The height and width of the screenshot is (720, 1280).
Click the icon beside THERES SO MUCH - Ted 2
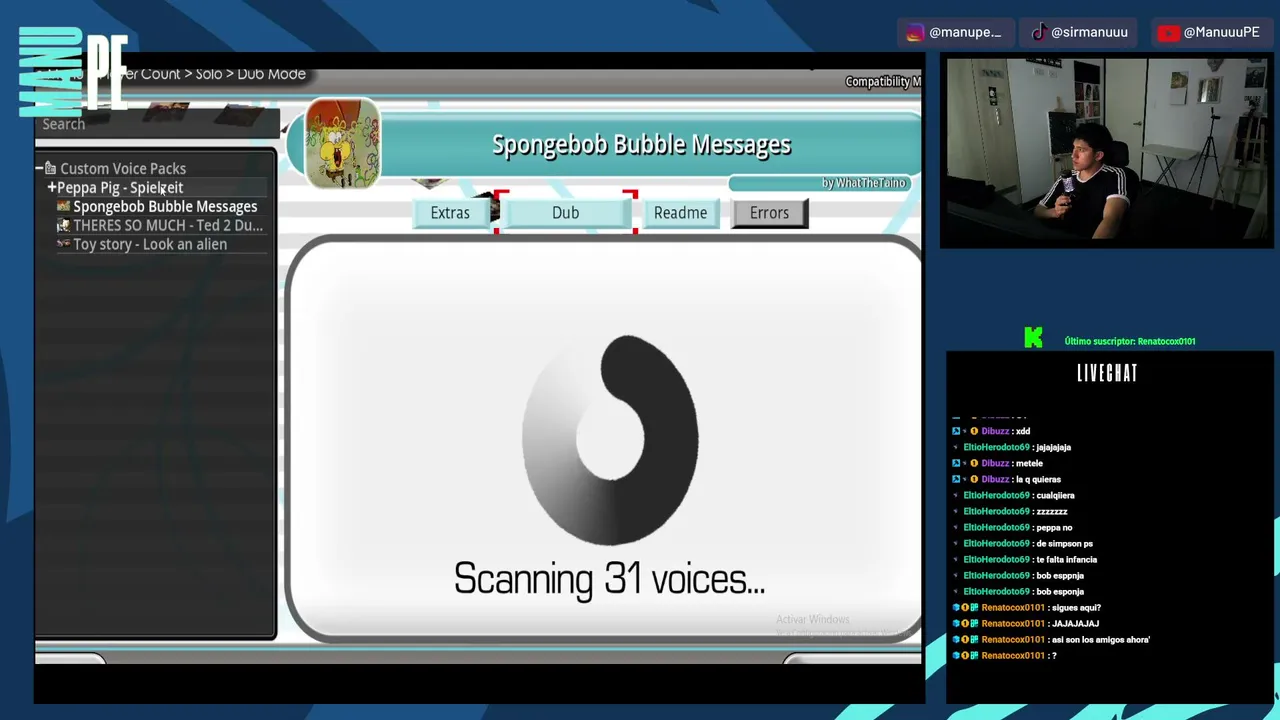[63, 225]
